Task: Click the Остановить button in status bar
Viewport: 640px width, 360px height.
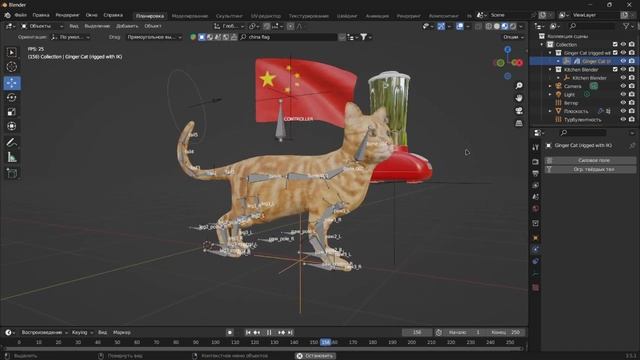Action: point(316,356)
